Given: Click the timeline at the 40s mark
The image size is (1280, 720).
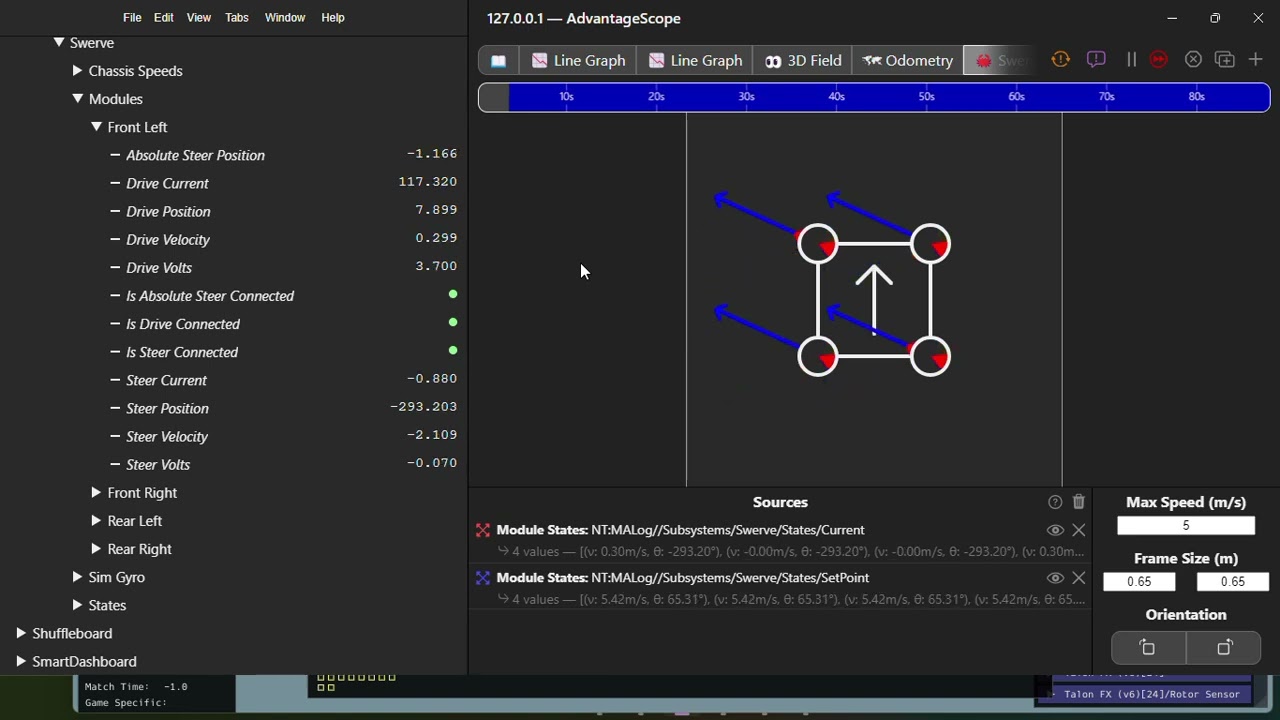Looking at the screenshot, I should [836, 97].
